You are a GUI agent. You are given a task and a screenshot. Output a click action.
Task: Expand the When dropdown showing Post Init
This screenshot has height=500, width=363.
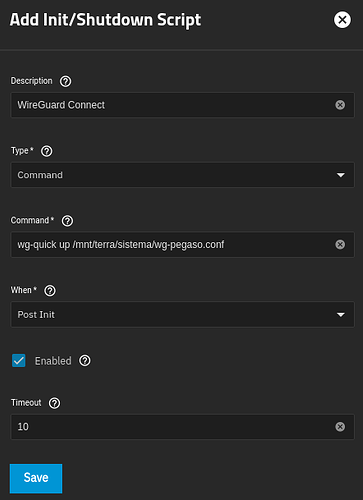[x=182, y=314]
